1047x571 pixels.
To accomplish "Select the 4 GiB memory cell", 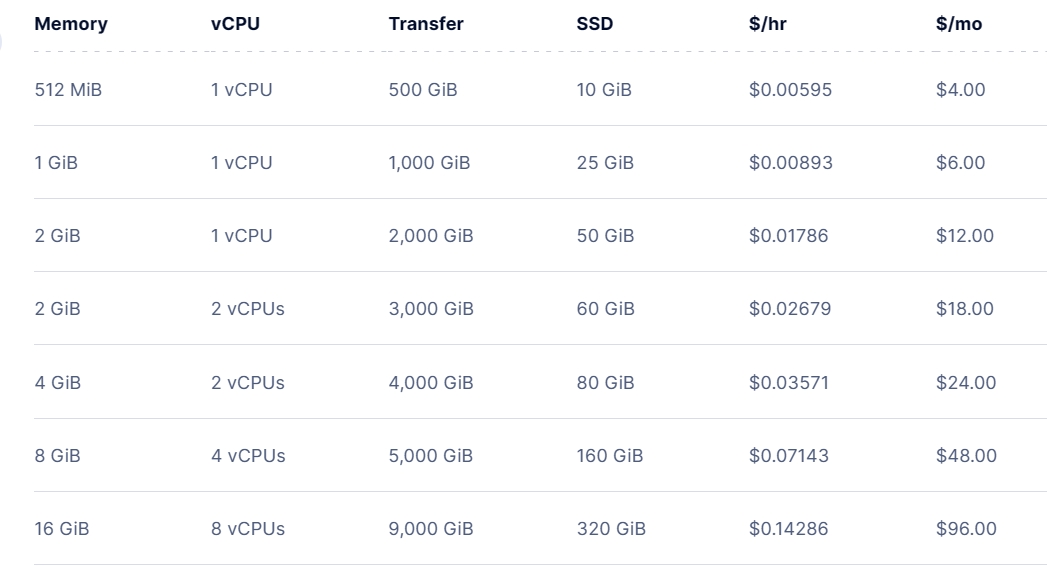I will pos(57,382).
